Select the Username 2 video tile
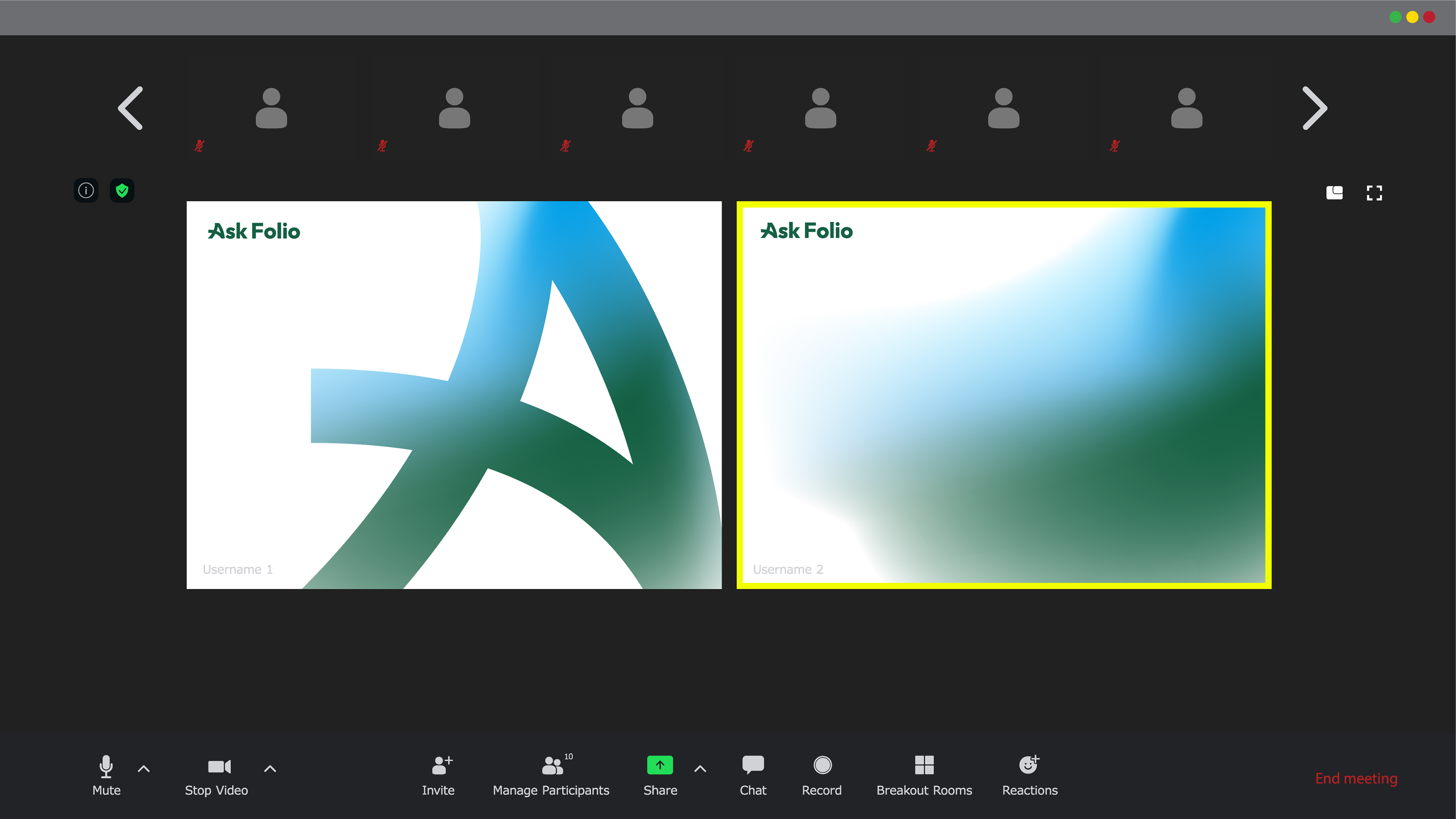The height and width of the screenshot is (819, 1456). pos(1004,395)
